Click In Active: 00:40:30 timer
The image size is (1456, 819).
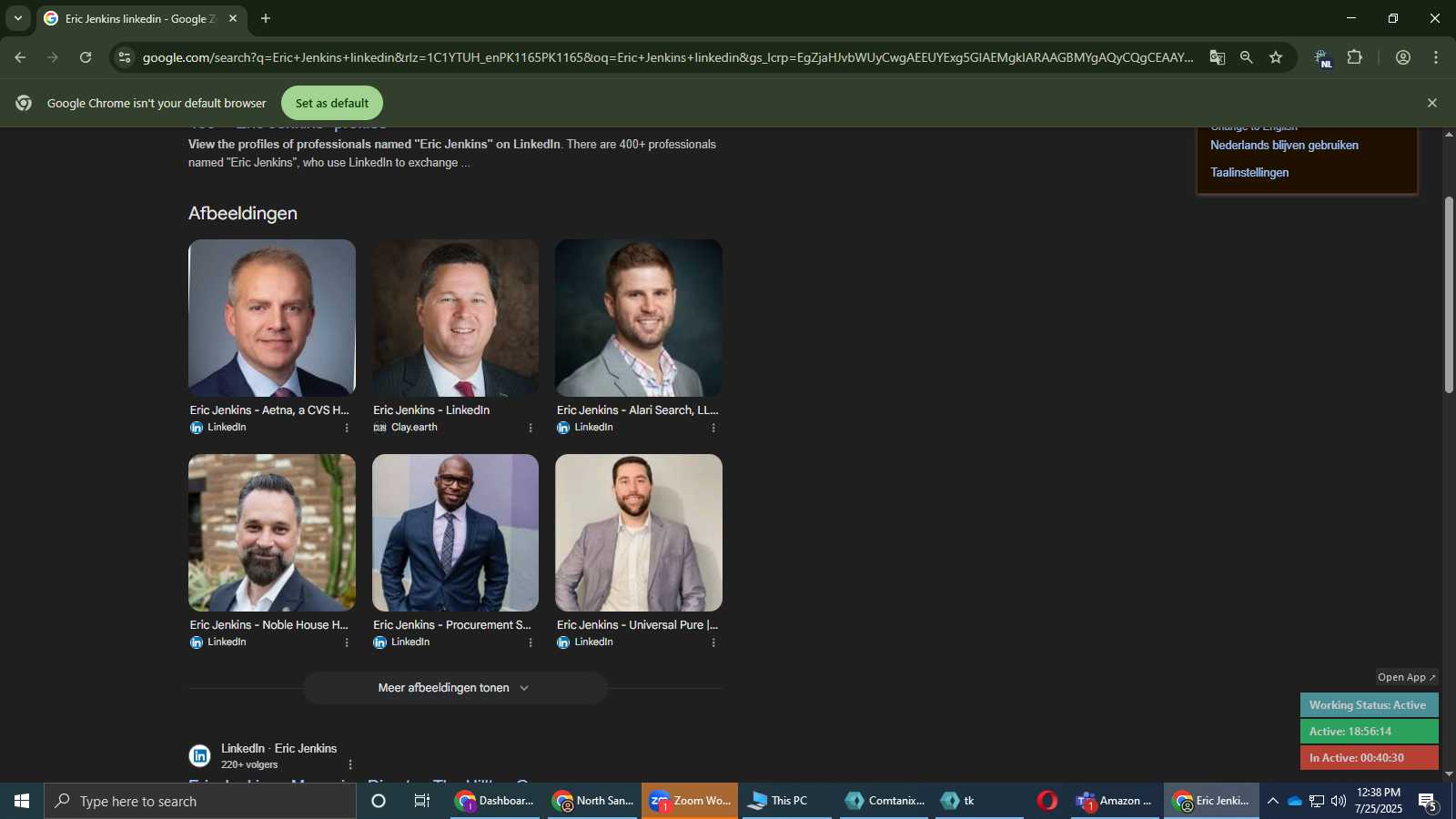(x=1369, y=758)
